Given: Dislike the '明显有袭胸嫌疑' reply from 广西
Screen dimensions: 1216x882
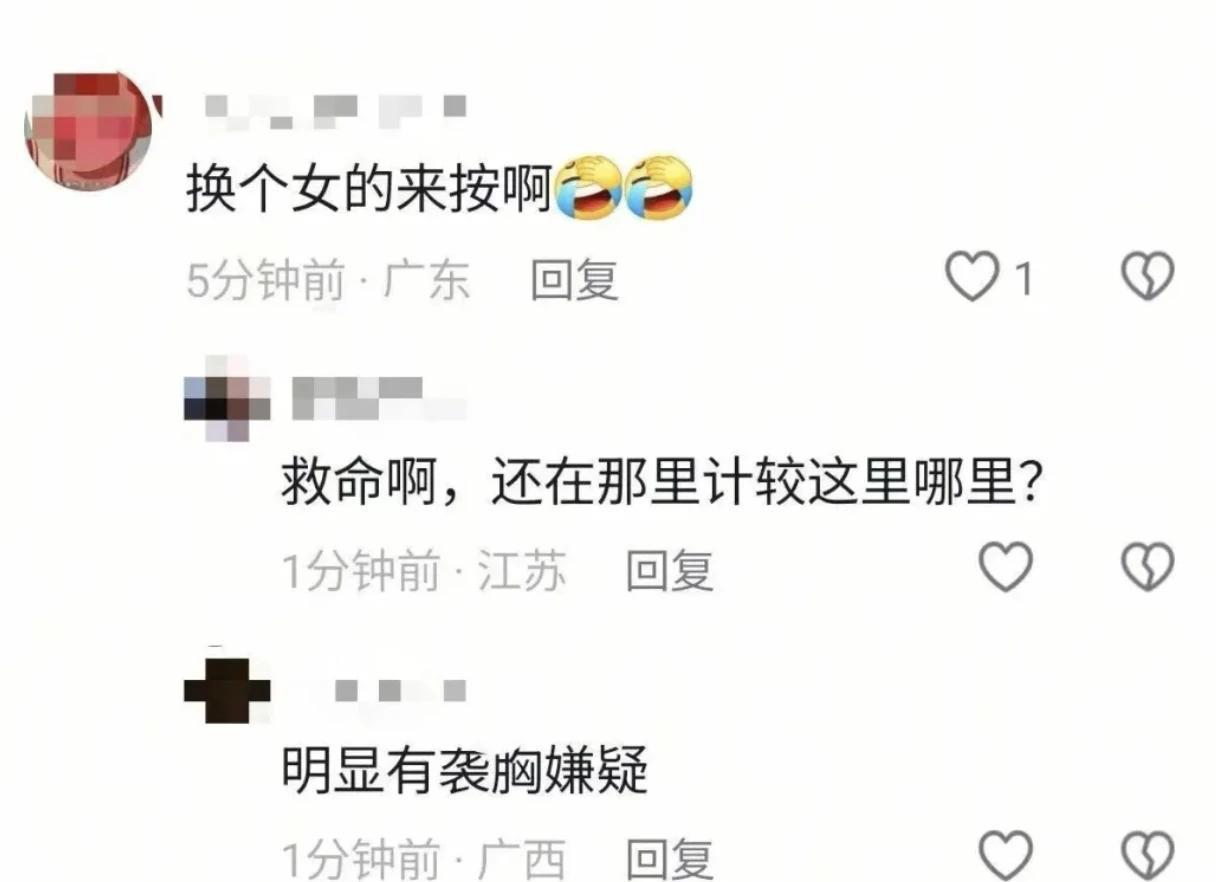Looking at the screenshot, I should pos(1147,856).
